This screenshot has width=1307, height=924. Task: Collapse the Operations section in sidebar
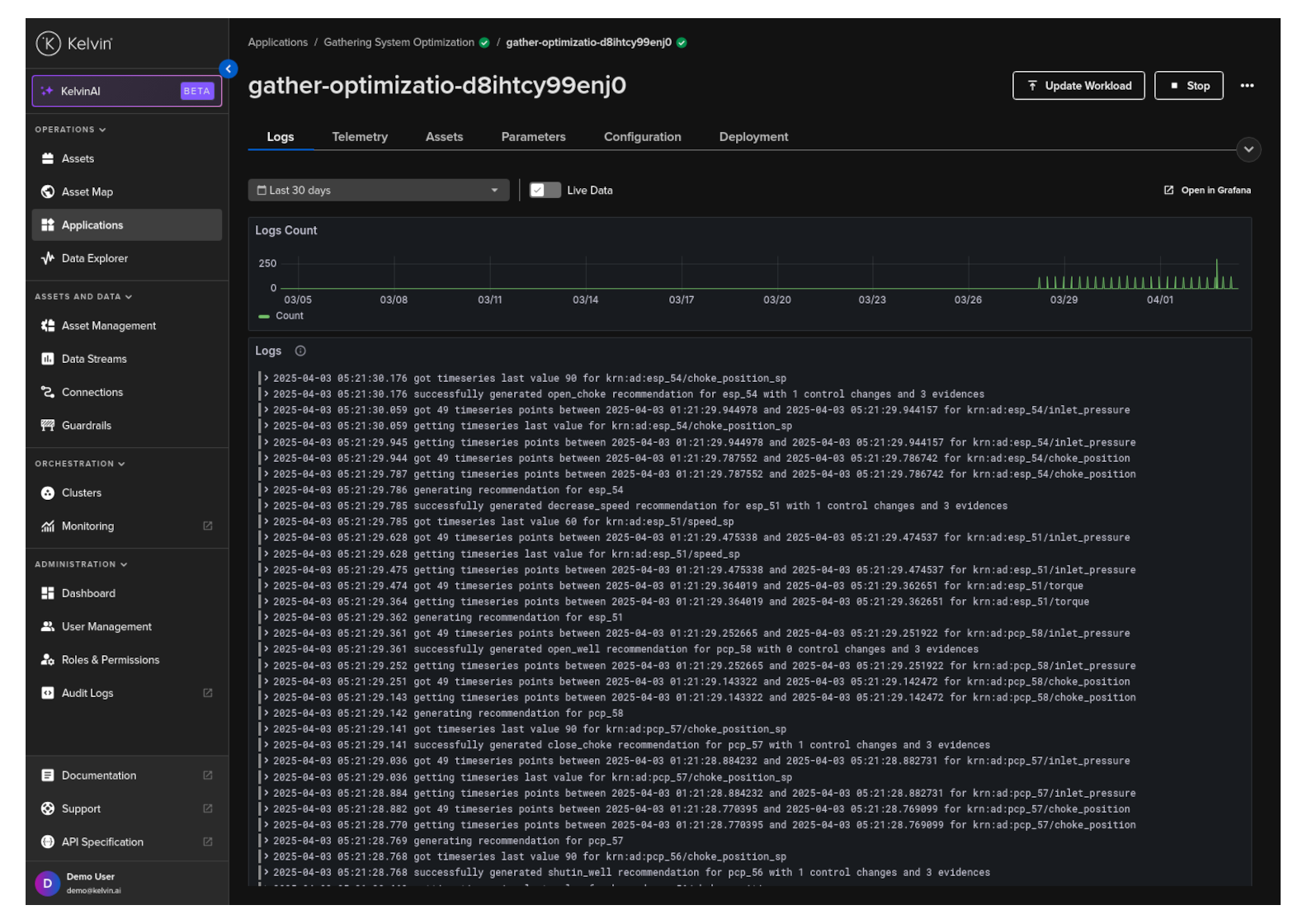(x=70, y=130)
